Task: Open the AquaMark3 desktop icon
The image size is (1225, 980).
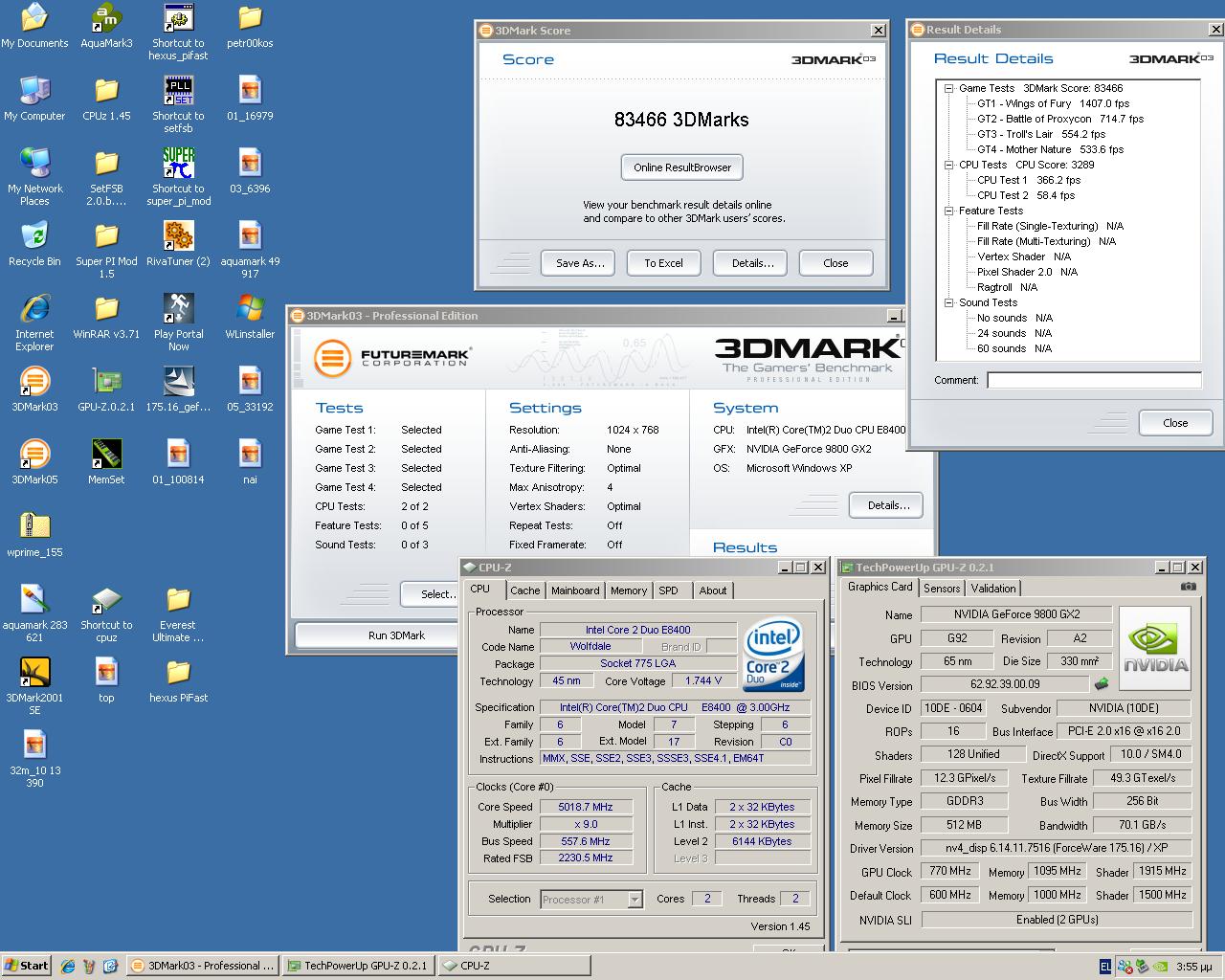Action: tap(106, 27)
